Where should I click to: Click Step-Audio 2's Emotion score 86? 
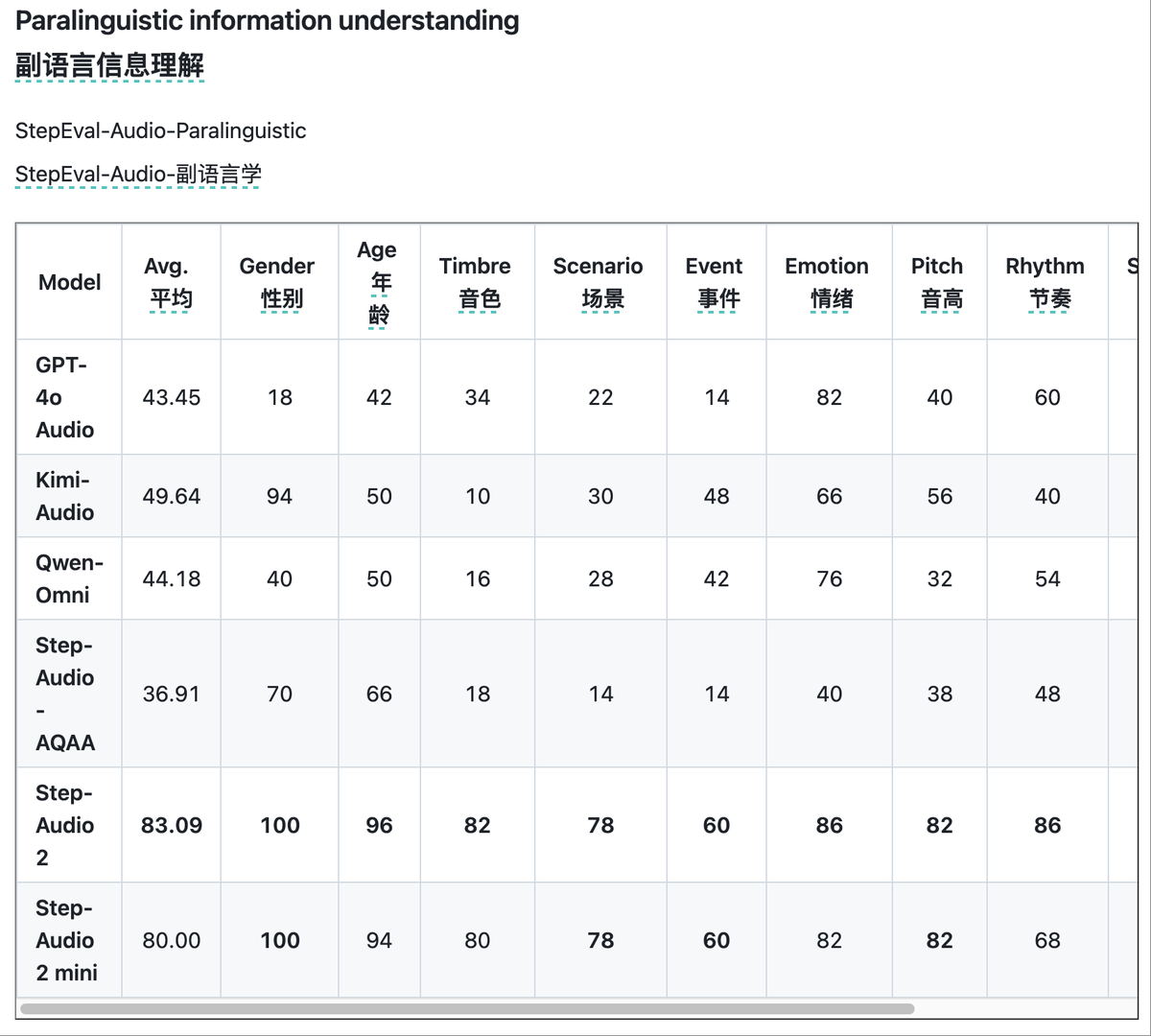click(830, 825)
